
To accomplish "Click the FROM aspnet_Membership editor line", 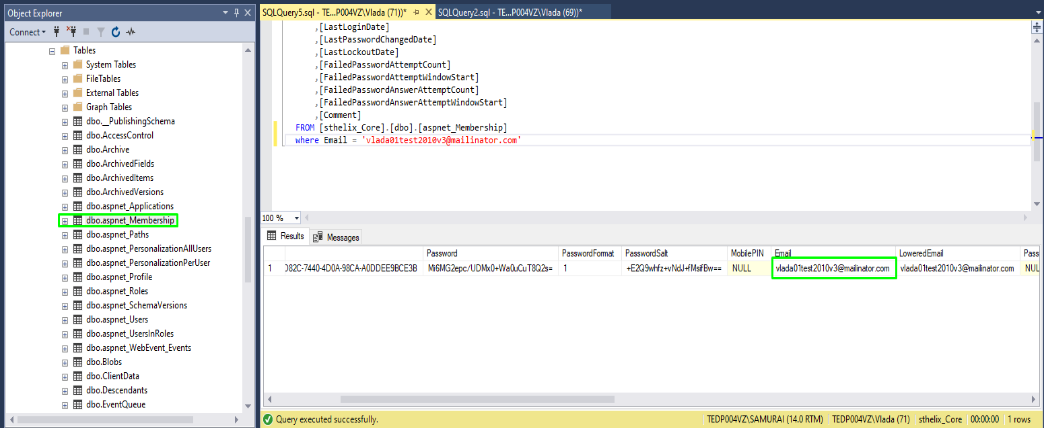I will point(401,126).
